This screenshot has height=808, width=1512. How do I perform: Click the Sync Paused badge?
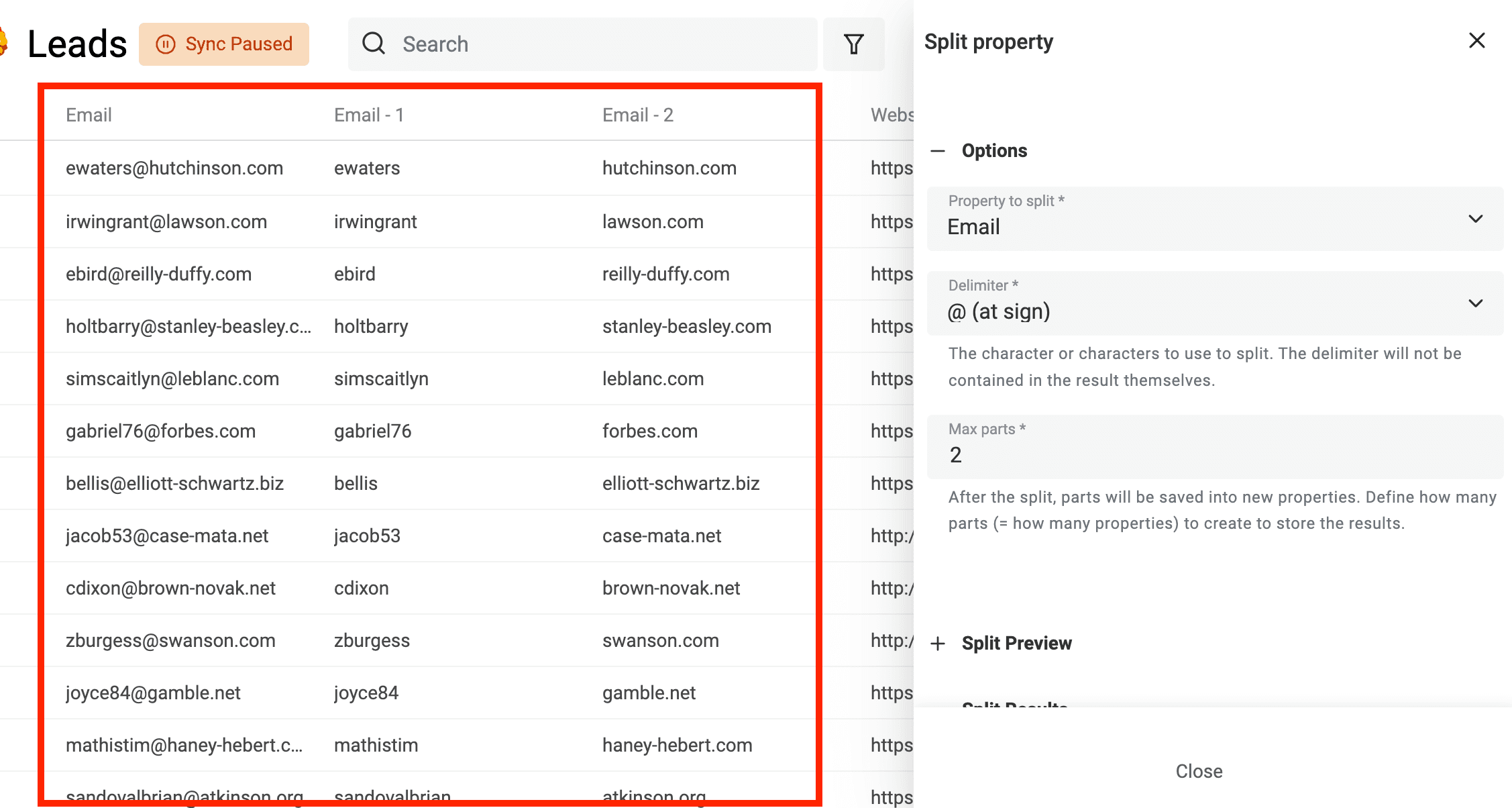[x=224, y=44]
